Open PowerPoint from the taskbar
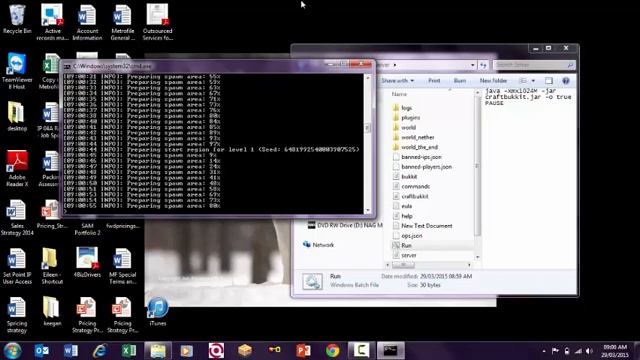 coord(303,351)
